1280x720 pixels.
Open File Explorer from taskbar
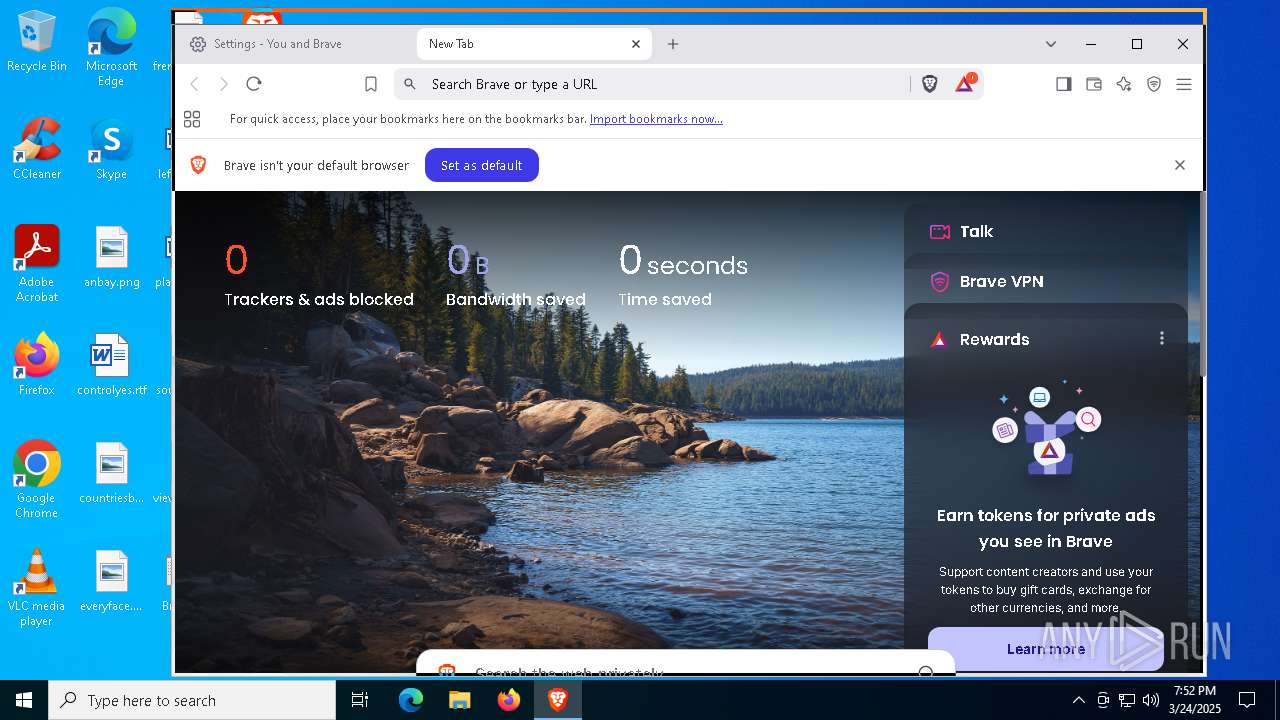[459, 700]
